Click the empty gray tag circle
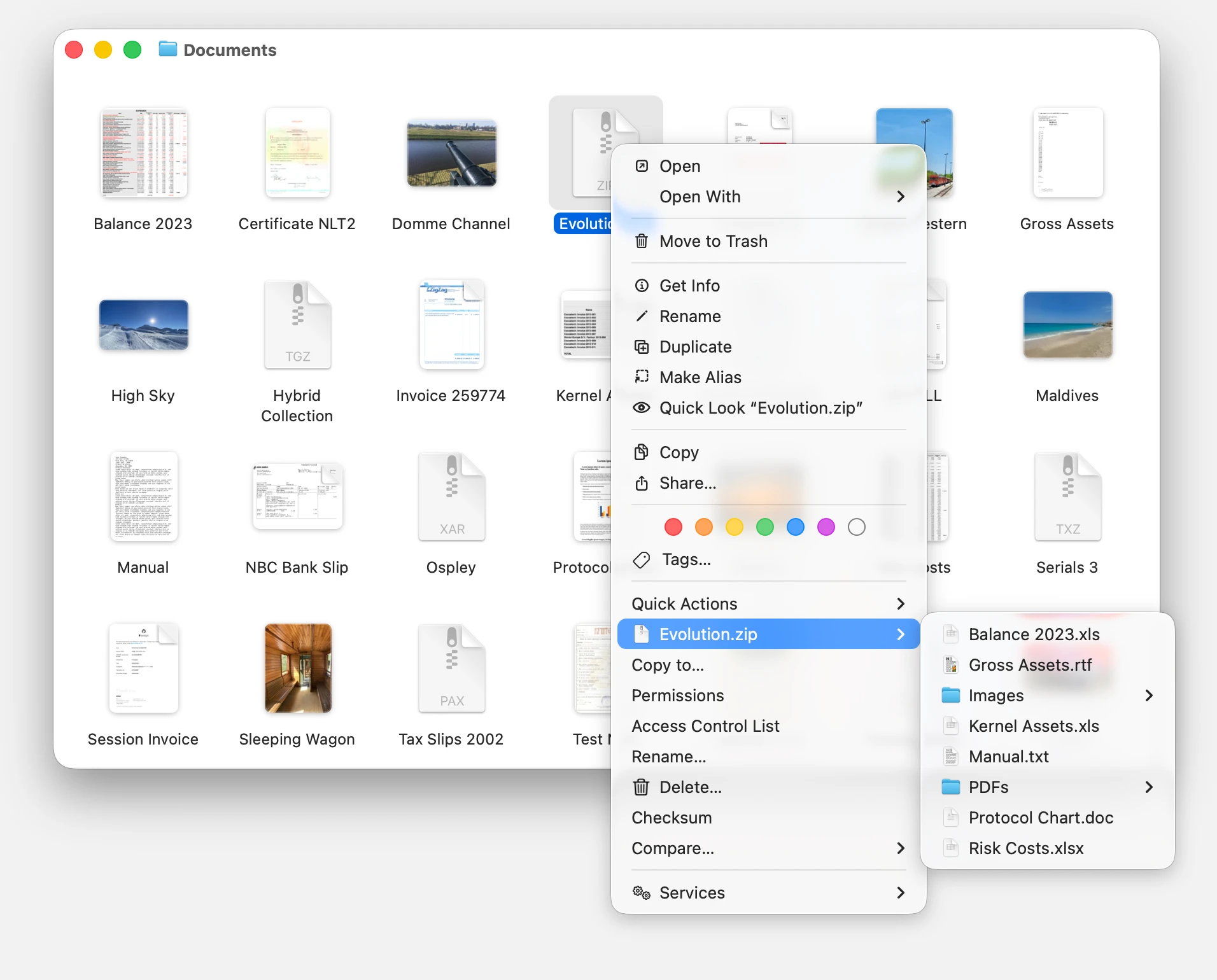The height and width of the screenshot is (980, 1217). pos(857,527)
